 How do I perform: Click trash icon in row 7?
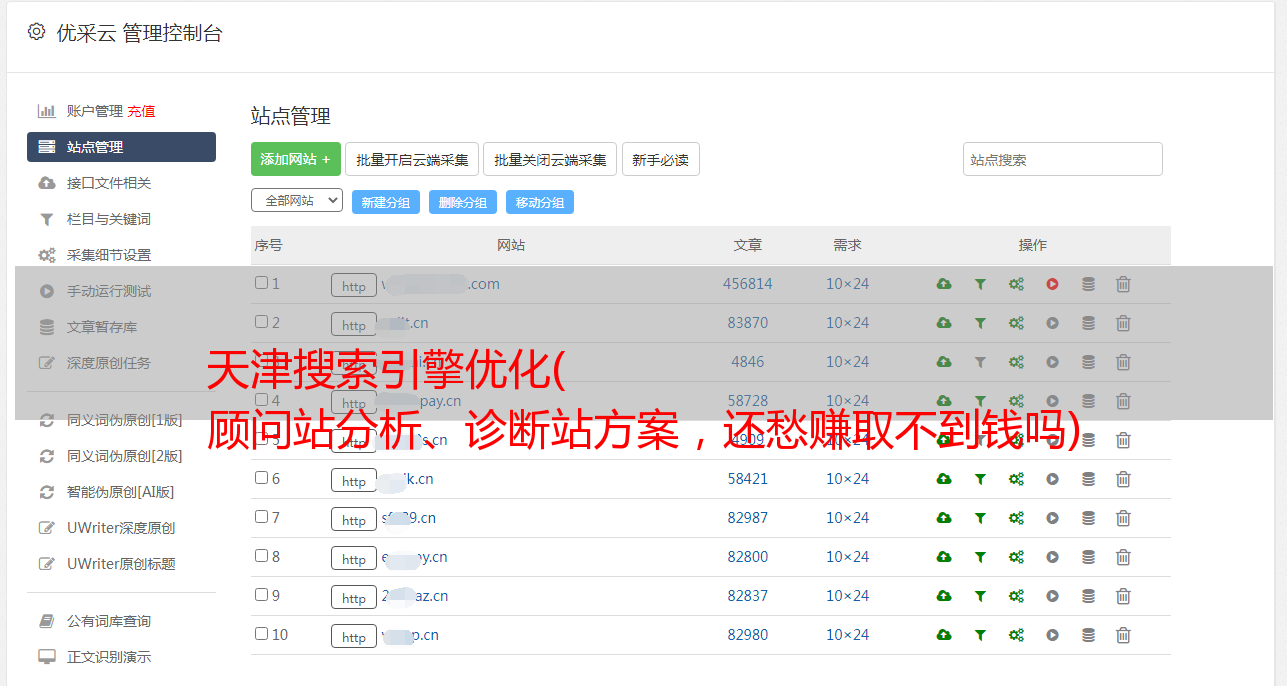point(1123,518)
